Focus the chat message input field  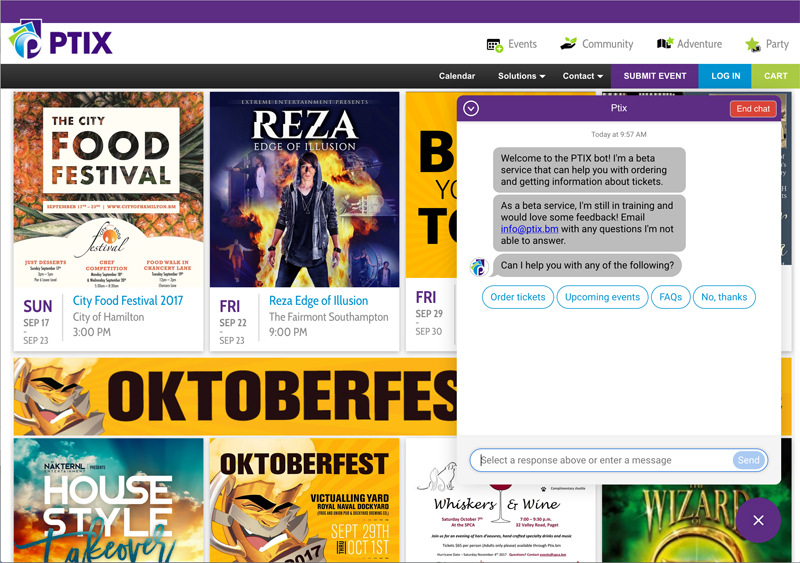[x=603, y=460]
